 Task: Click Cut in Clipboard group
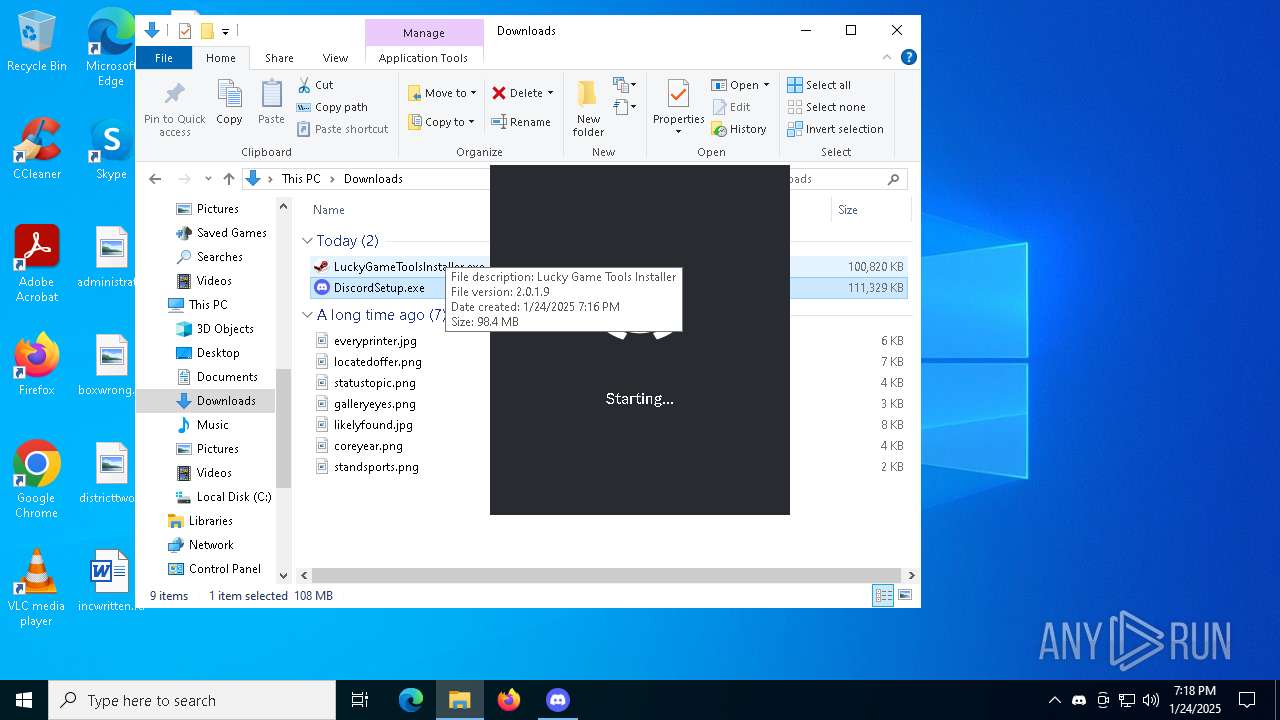pos(316,85)
